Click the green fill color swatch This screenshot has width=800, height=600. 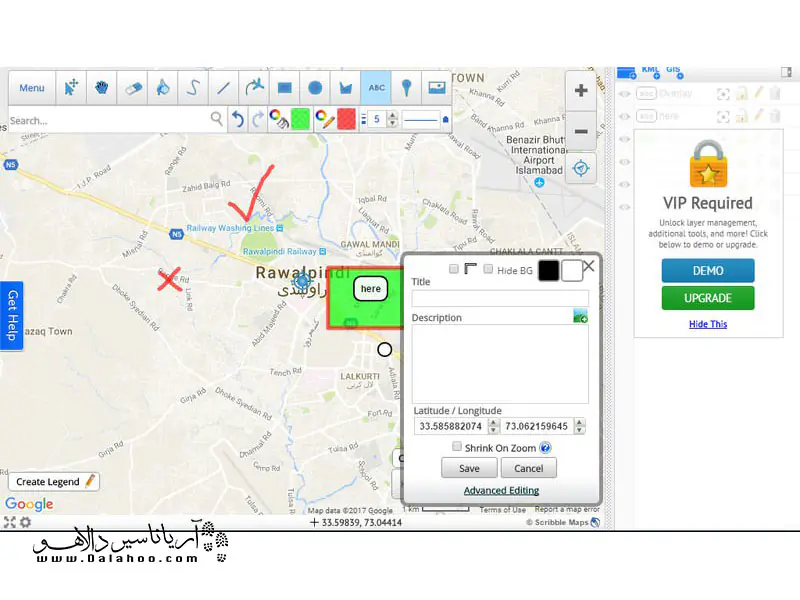click(300, 119)
